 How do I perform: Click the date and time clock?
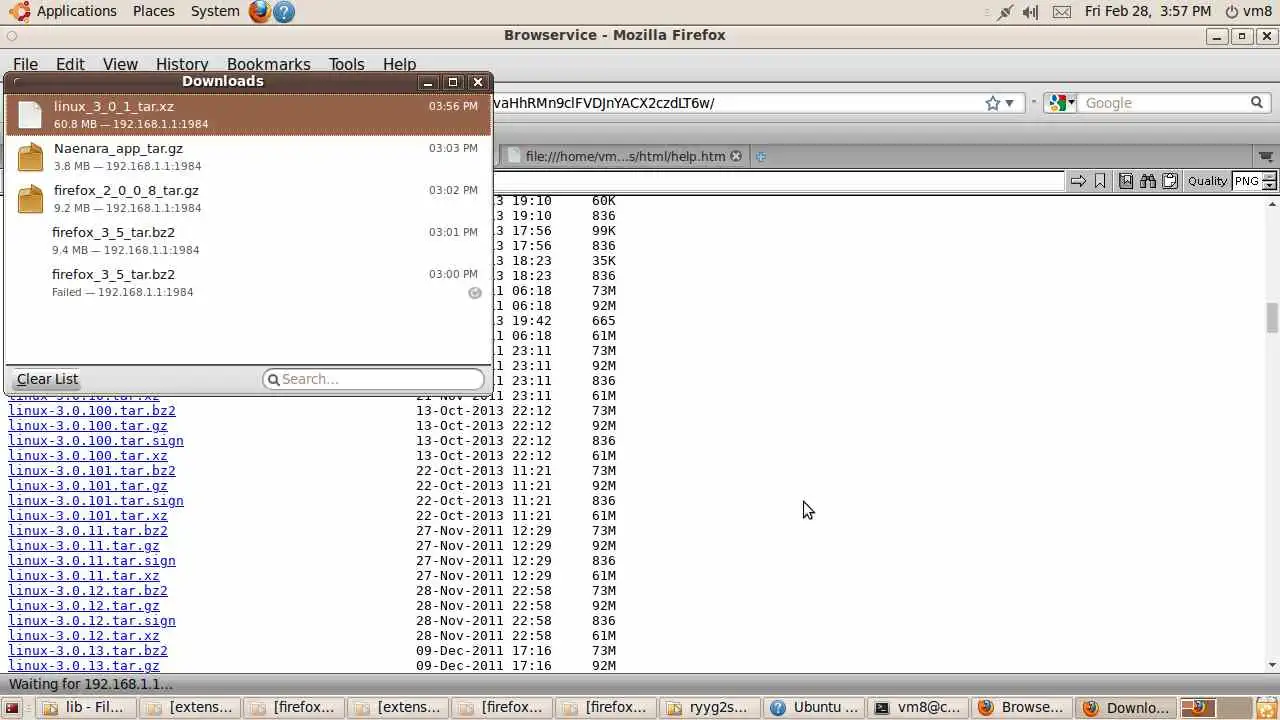(x=1148, y=11)
